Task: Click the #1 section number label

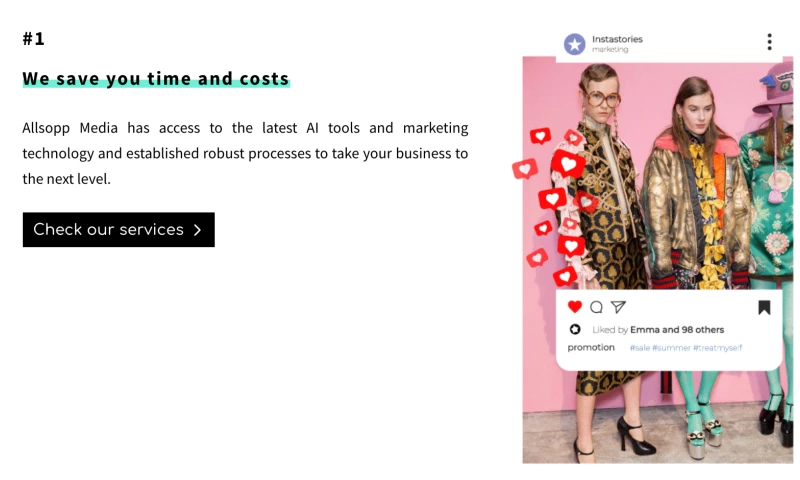Action: (x=34, y=39)
